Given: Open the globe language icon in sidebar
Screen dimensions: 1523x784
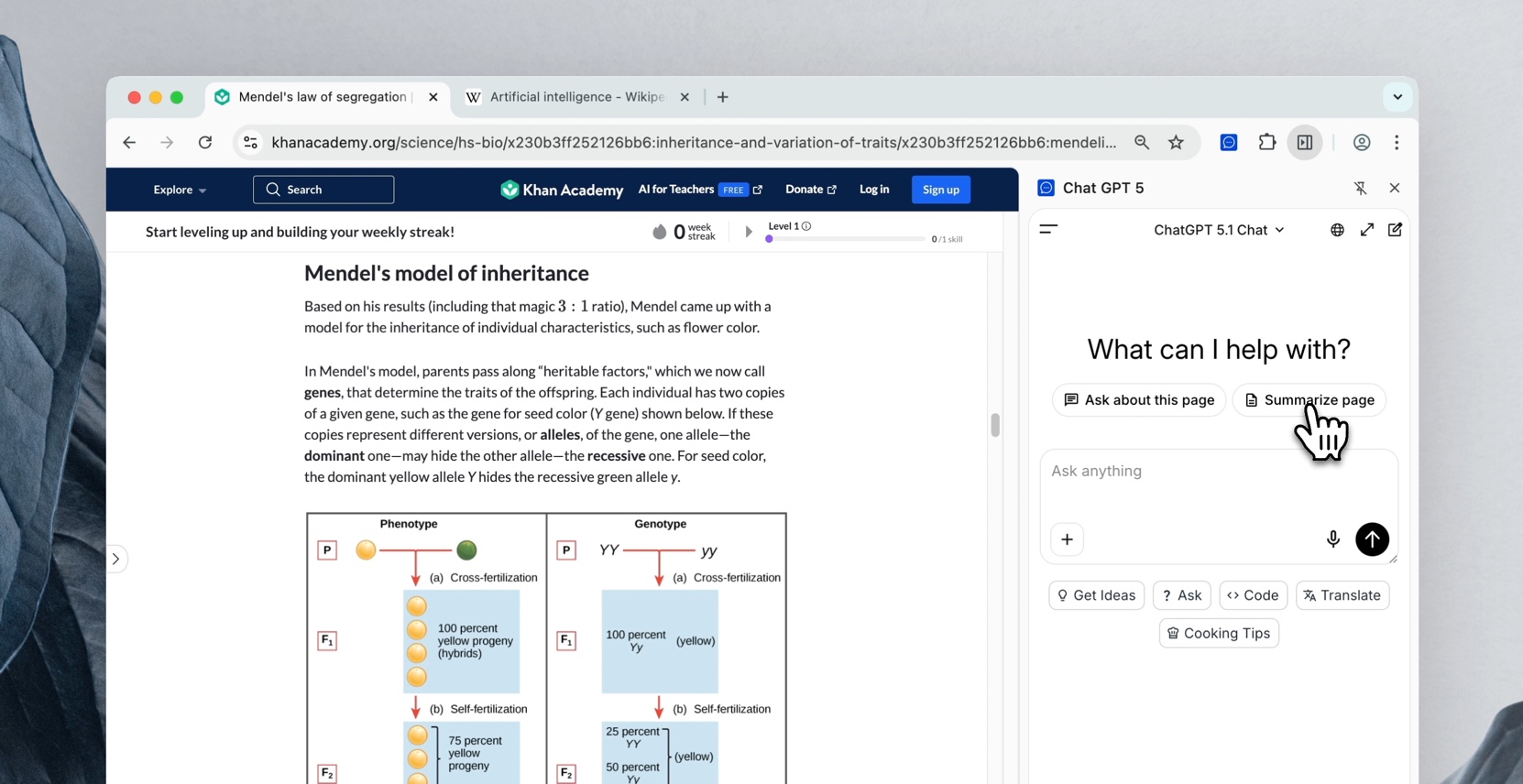Looking at the screenshot, I should pos(1337,230).
